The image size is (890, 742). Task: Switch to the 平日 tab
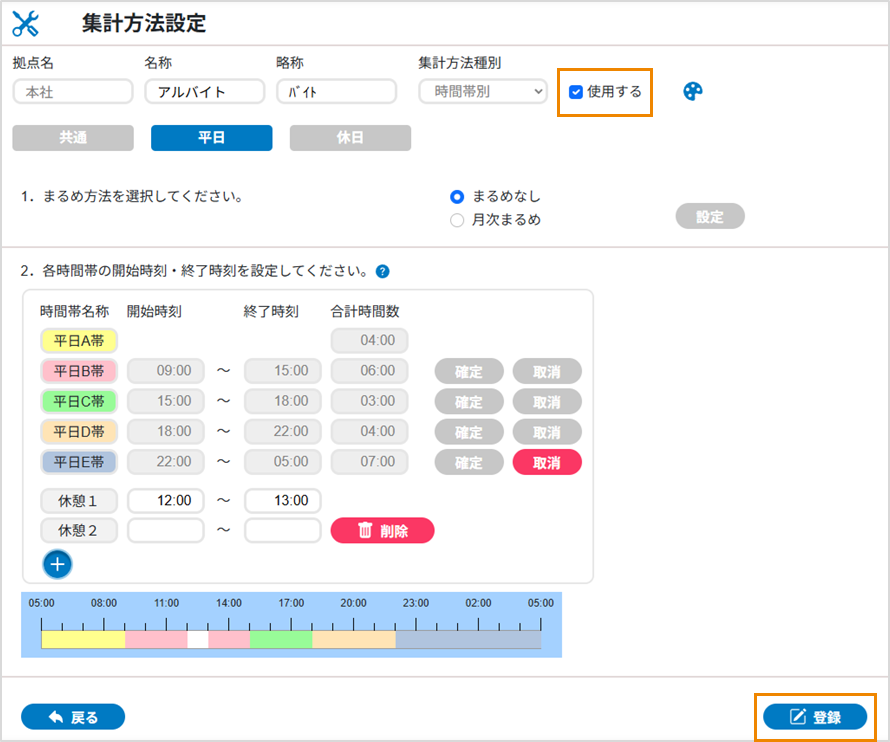tap(211, 138)
